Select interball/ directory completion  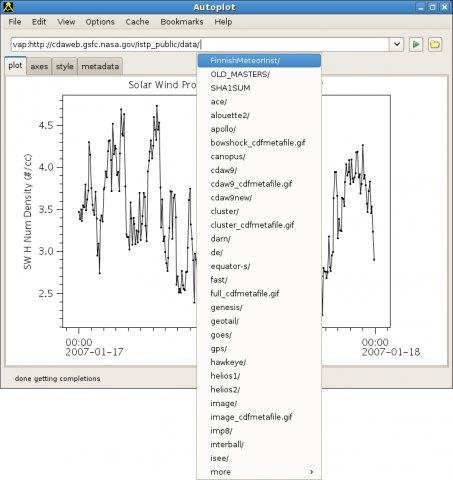[259, 444]
